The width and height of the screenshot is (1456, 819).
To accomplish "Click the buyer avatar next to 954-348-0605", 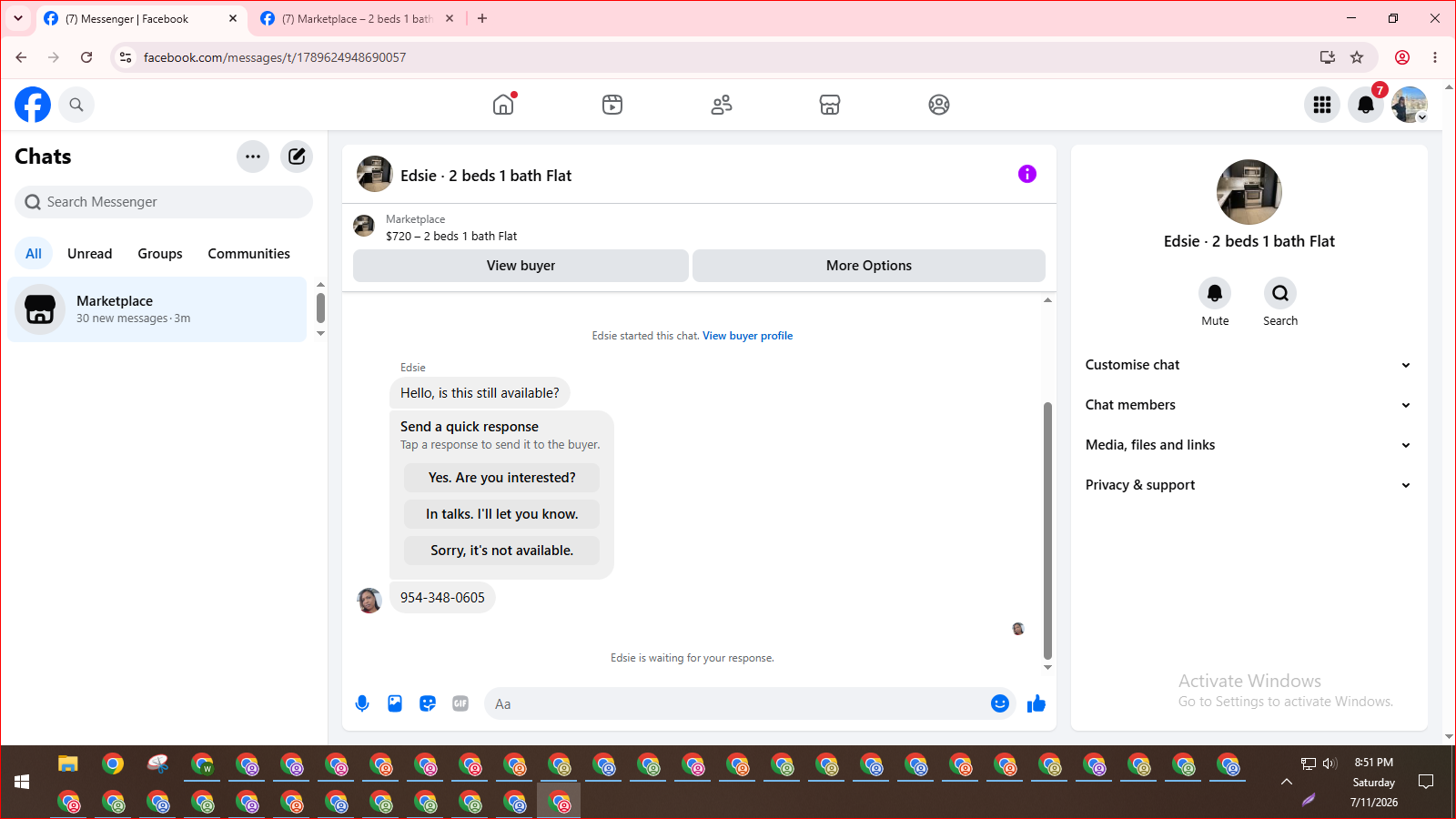I will (x=369, y=600).
